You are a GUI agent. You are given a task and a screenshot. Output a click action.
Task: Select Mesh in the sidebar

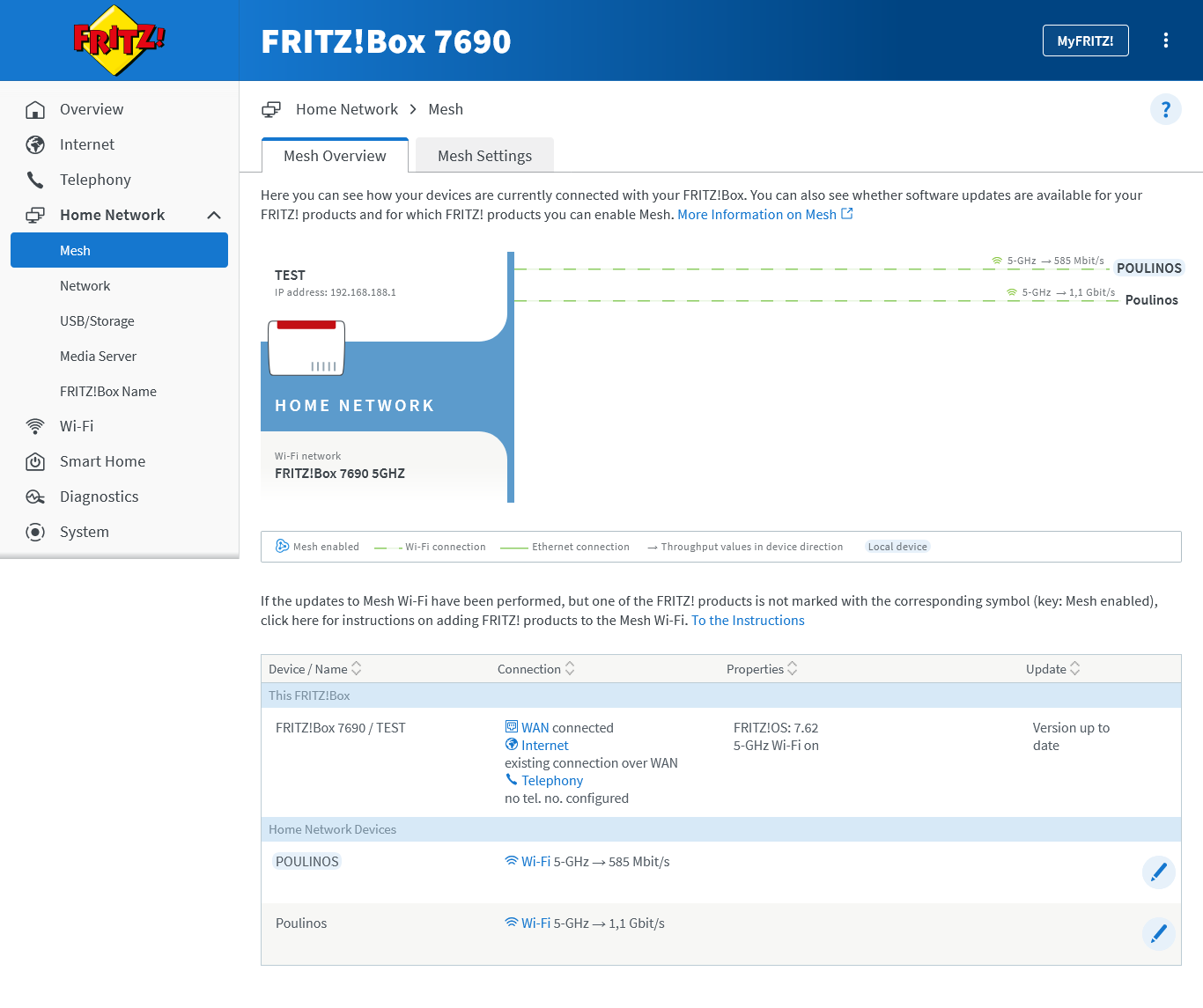119,250
